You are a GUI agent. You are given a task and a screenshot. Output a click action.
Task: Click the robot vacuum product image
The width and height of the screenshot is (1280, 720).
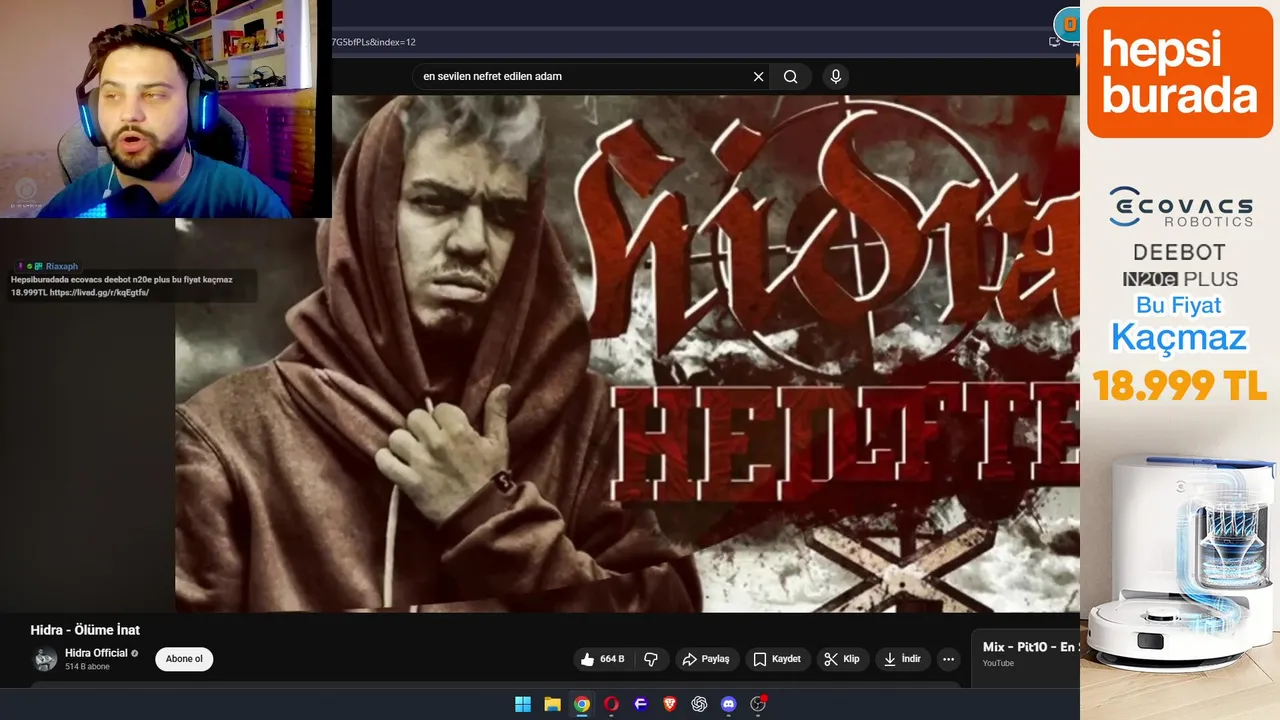click(1181, 562)
